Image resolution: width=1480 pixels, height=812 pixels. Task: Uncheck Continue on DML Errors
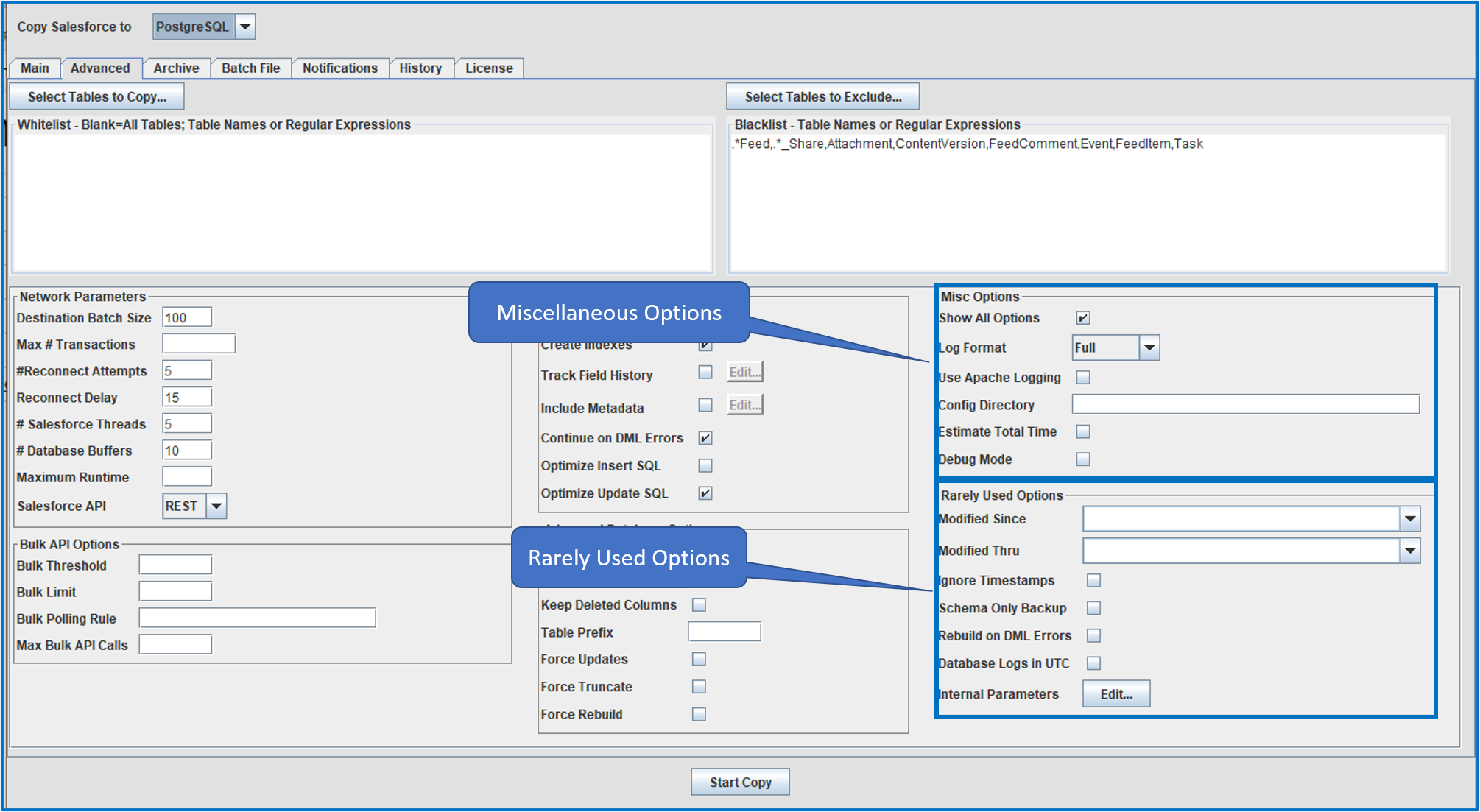[705, 438]
